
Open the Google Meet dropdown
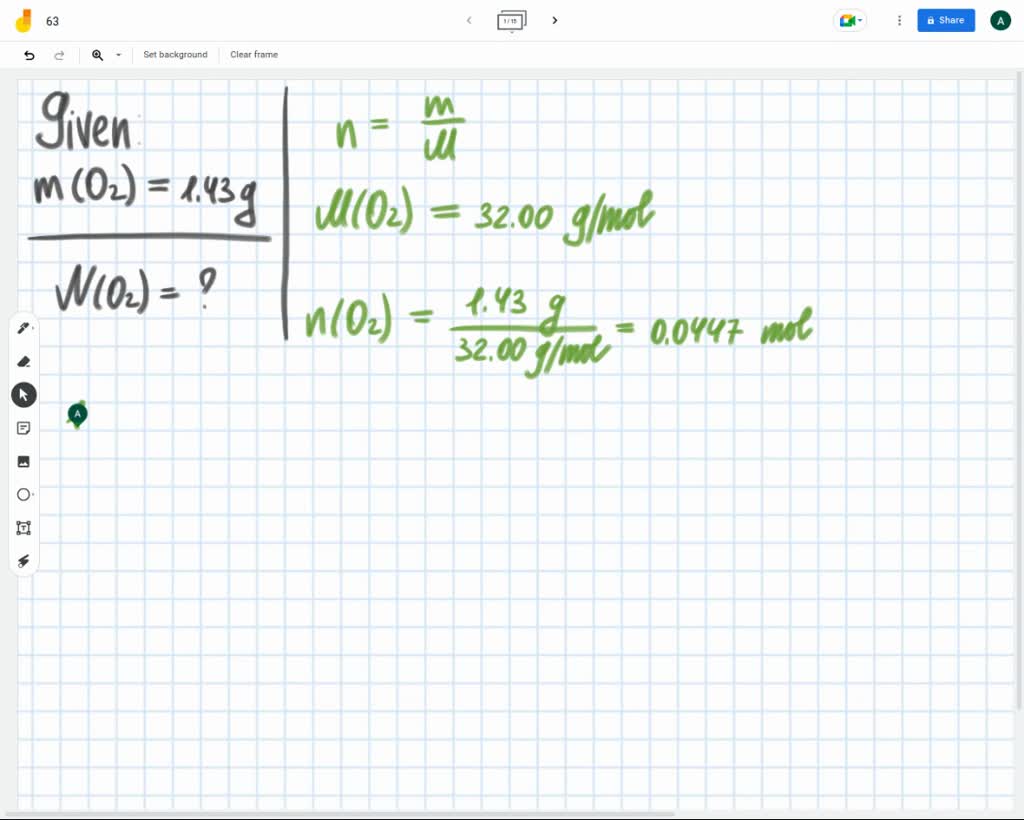click(848, 20)
